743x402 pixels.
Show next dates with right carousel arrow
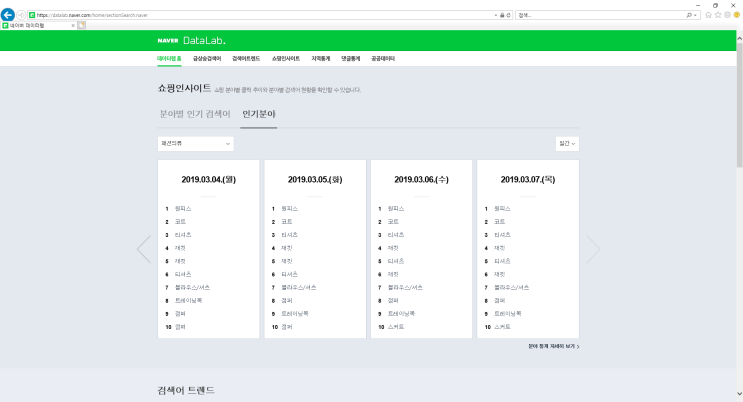click(593, 249)
